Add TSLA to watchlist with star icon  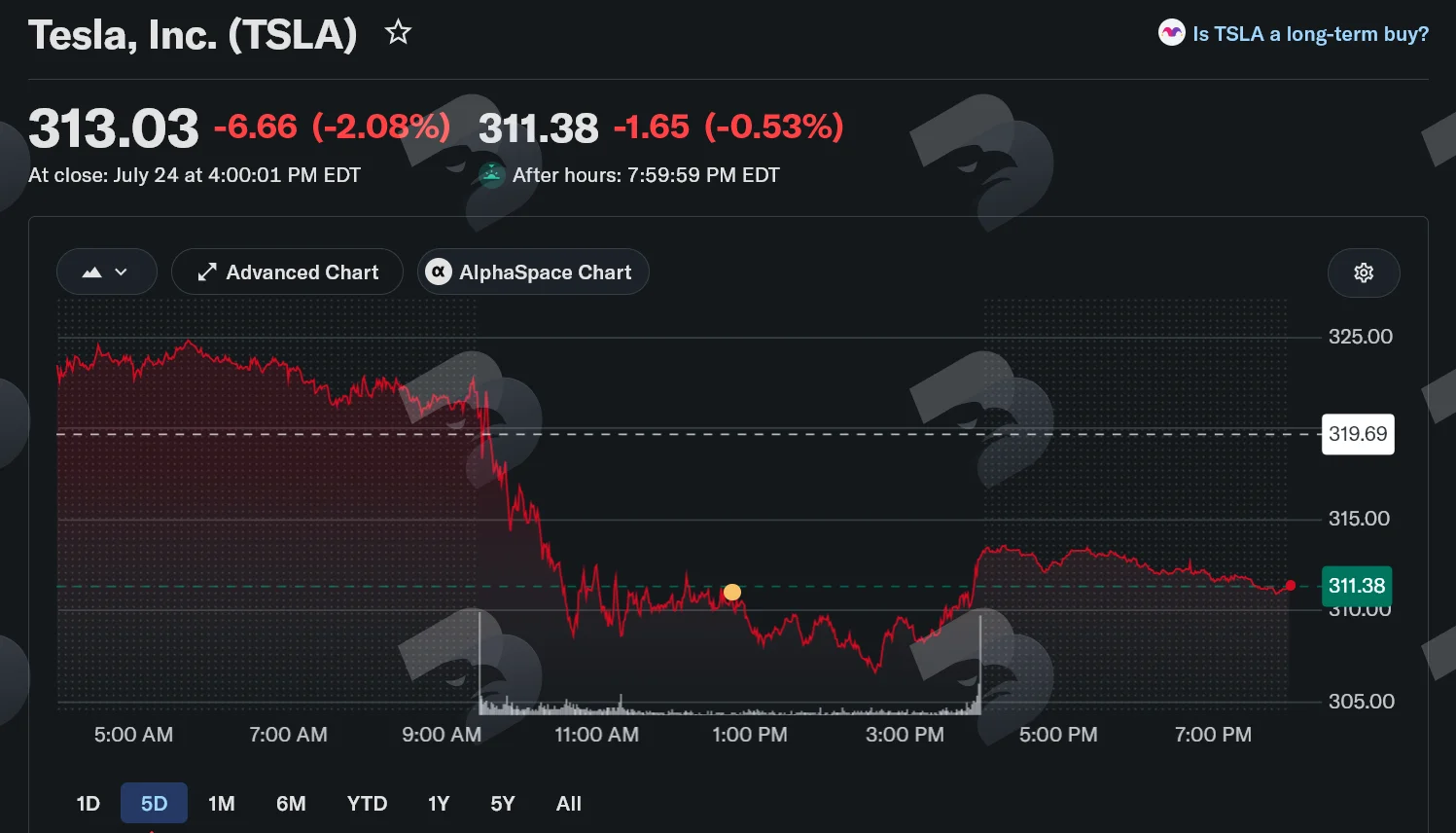(x=398, y=33)
